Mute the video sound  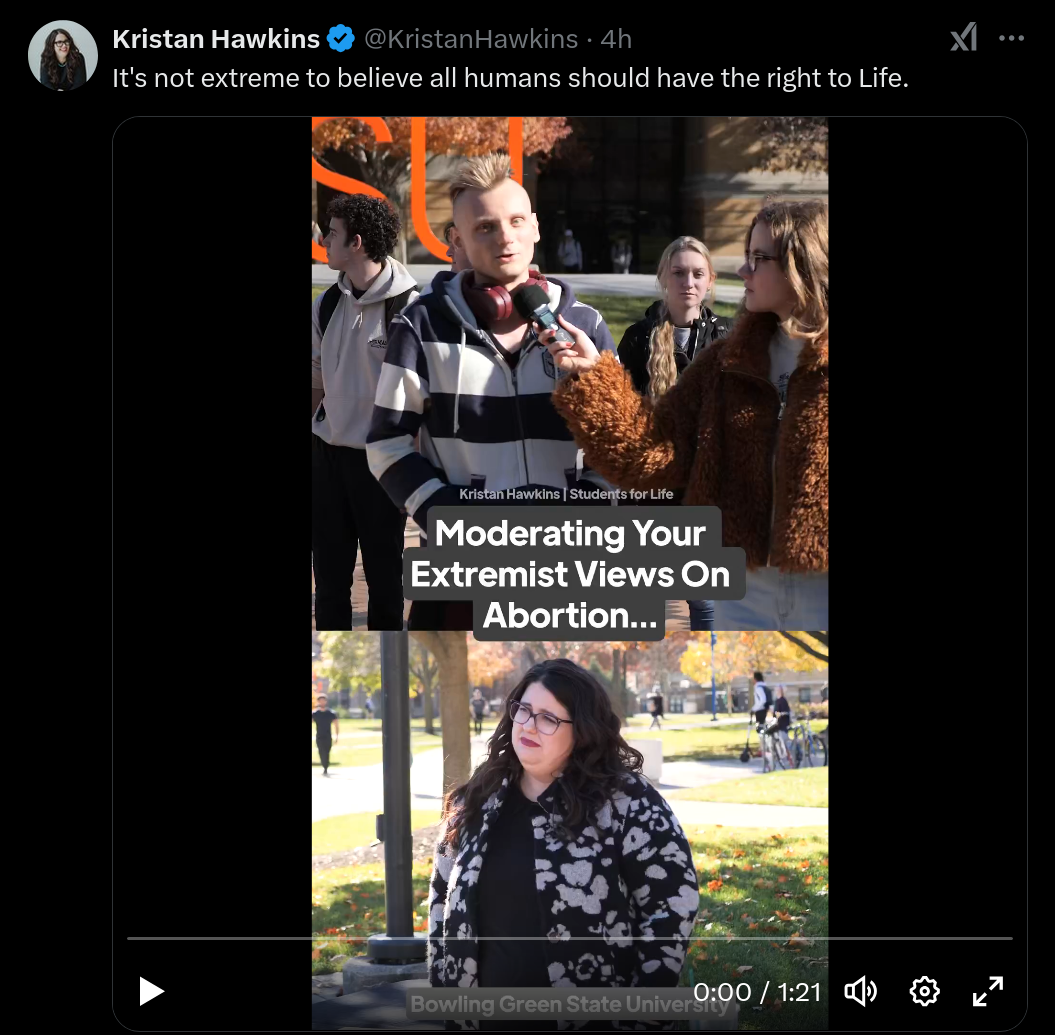[x=861, y=991]
